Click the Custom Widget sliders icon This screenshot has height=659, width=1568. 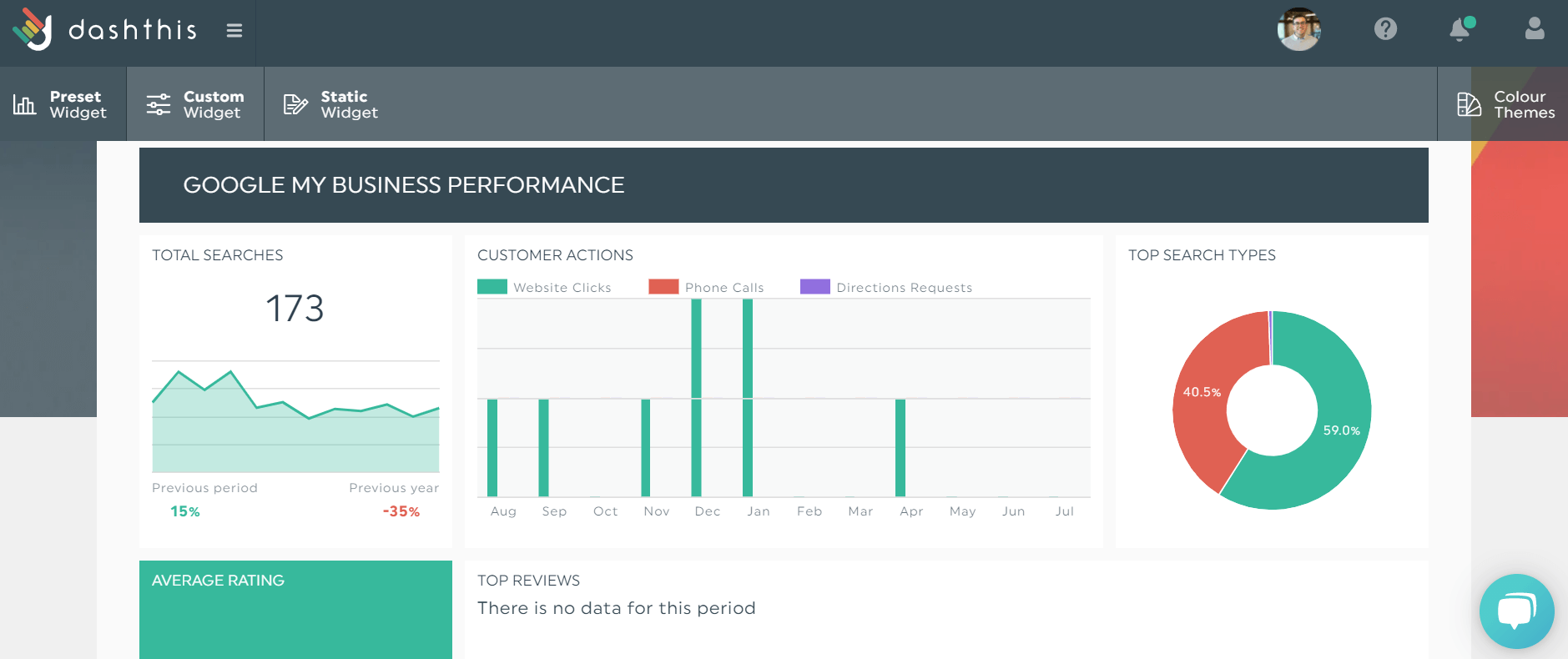[x=159, y=104]
